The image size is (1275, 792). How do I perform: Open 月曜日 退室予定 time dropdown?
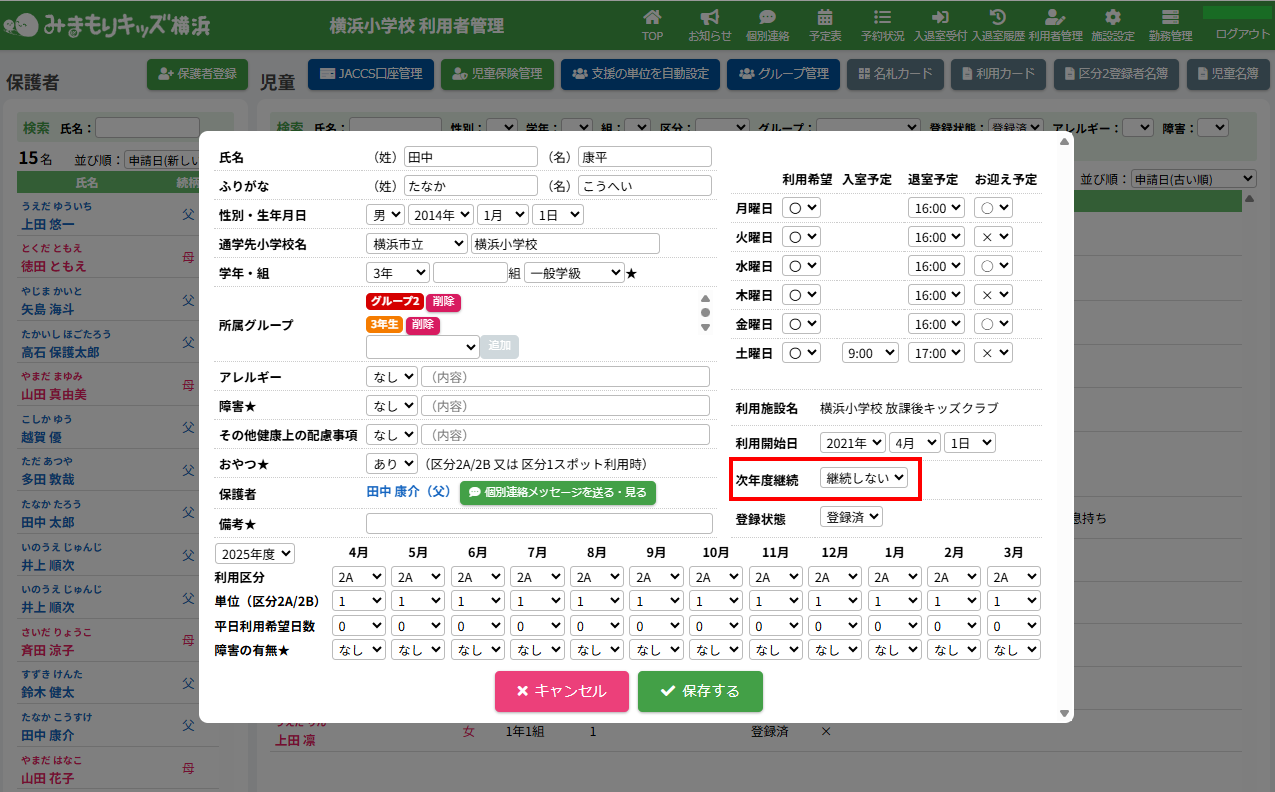(x=936, y=208)
